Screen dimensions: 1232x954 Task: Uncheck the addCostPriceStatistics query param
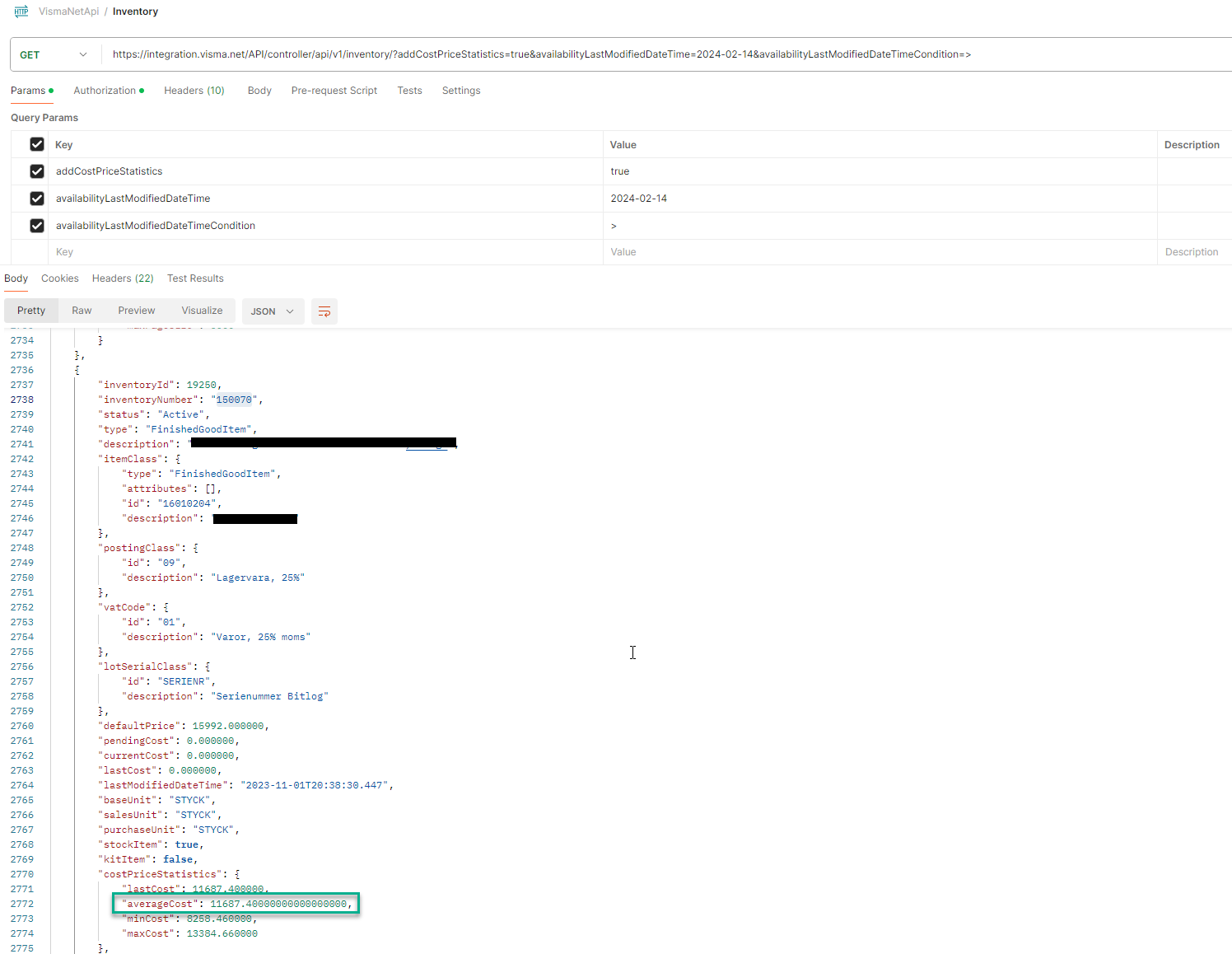(37, 171)
